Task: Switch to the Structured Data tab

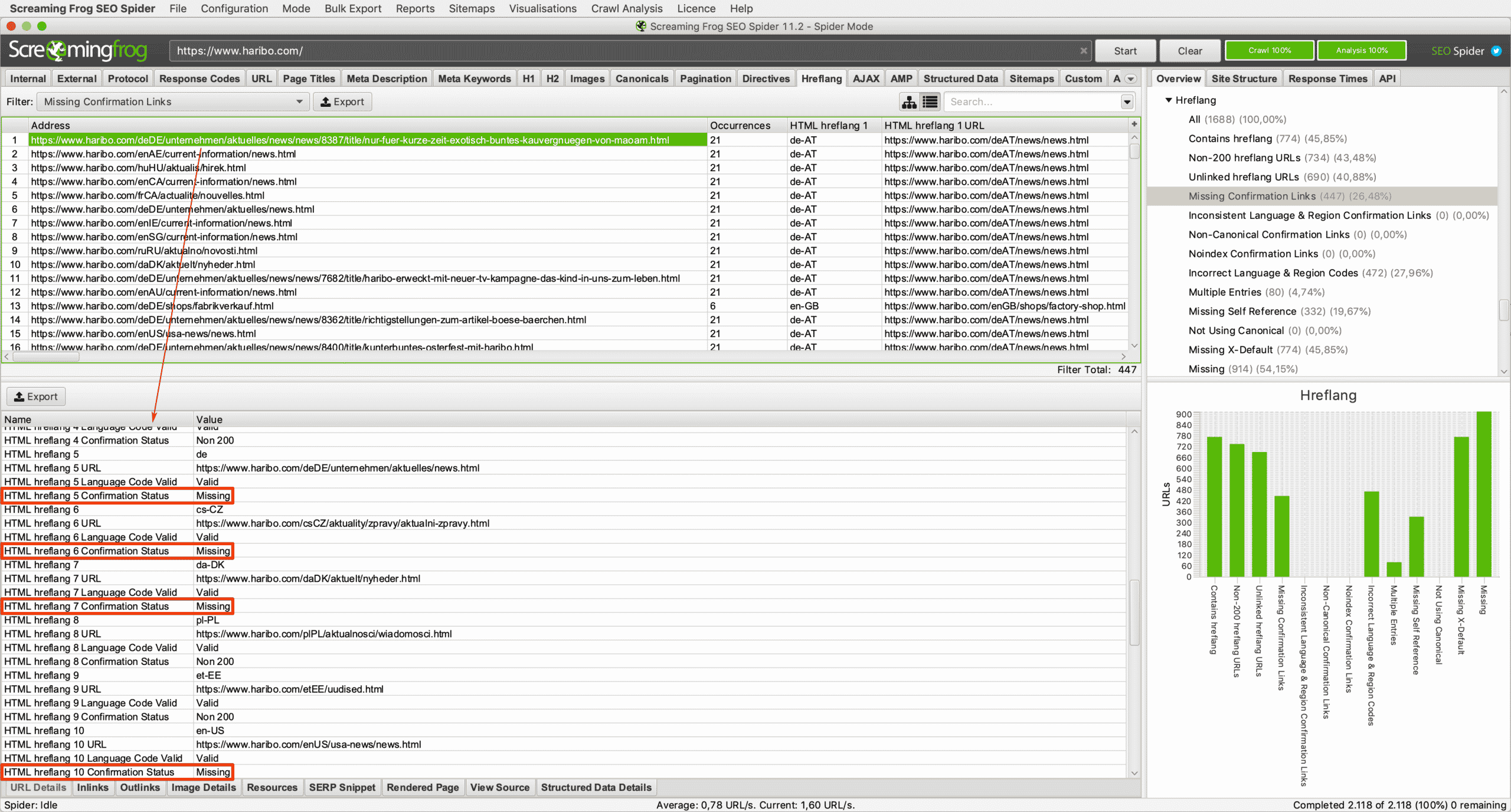Action: 960,78
